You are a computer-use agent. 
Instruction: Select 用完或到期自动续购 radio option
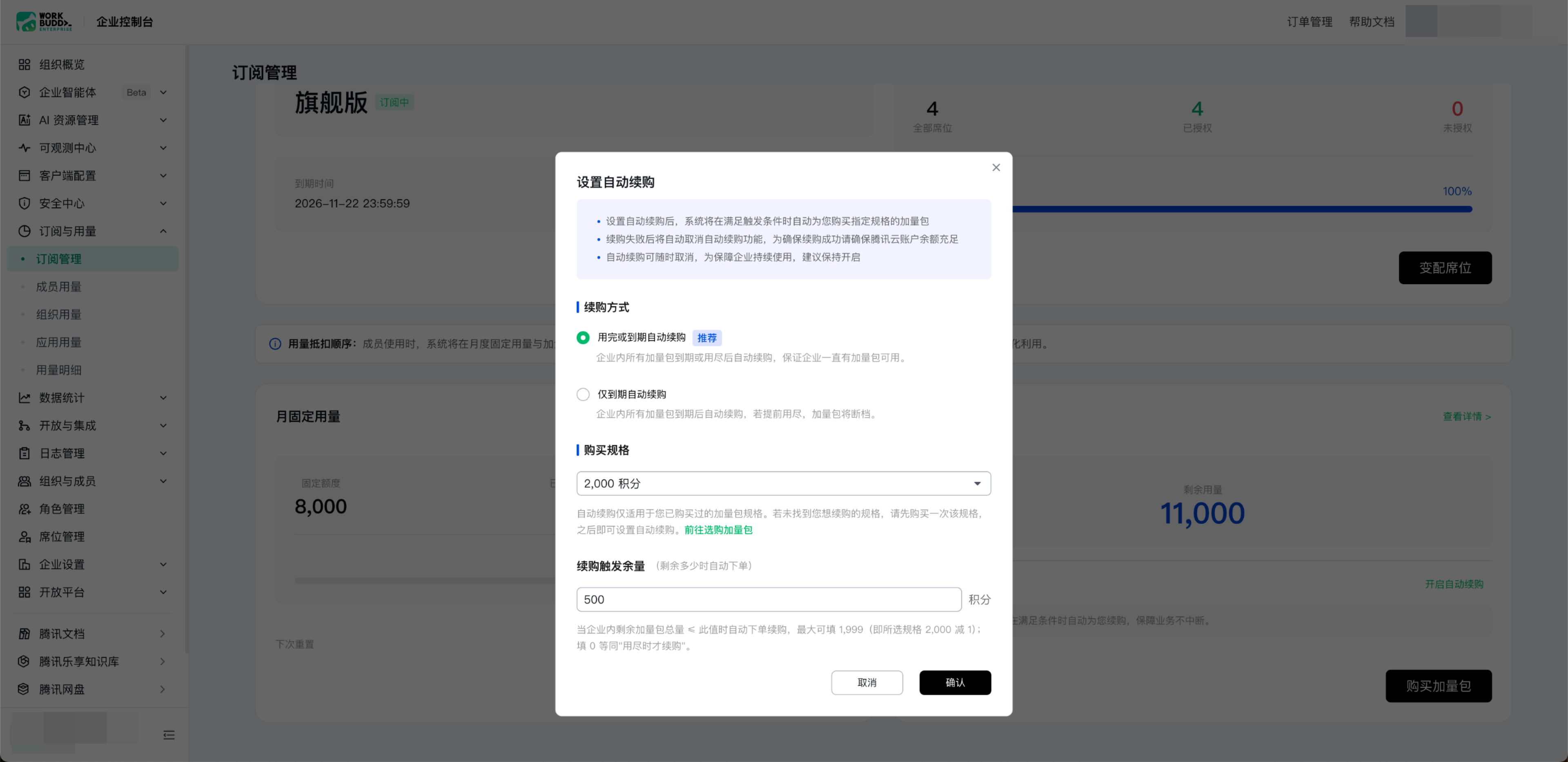[583, 338]
